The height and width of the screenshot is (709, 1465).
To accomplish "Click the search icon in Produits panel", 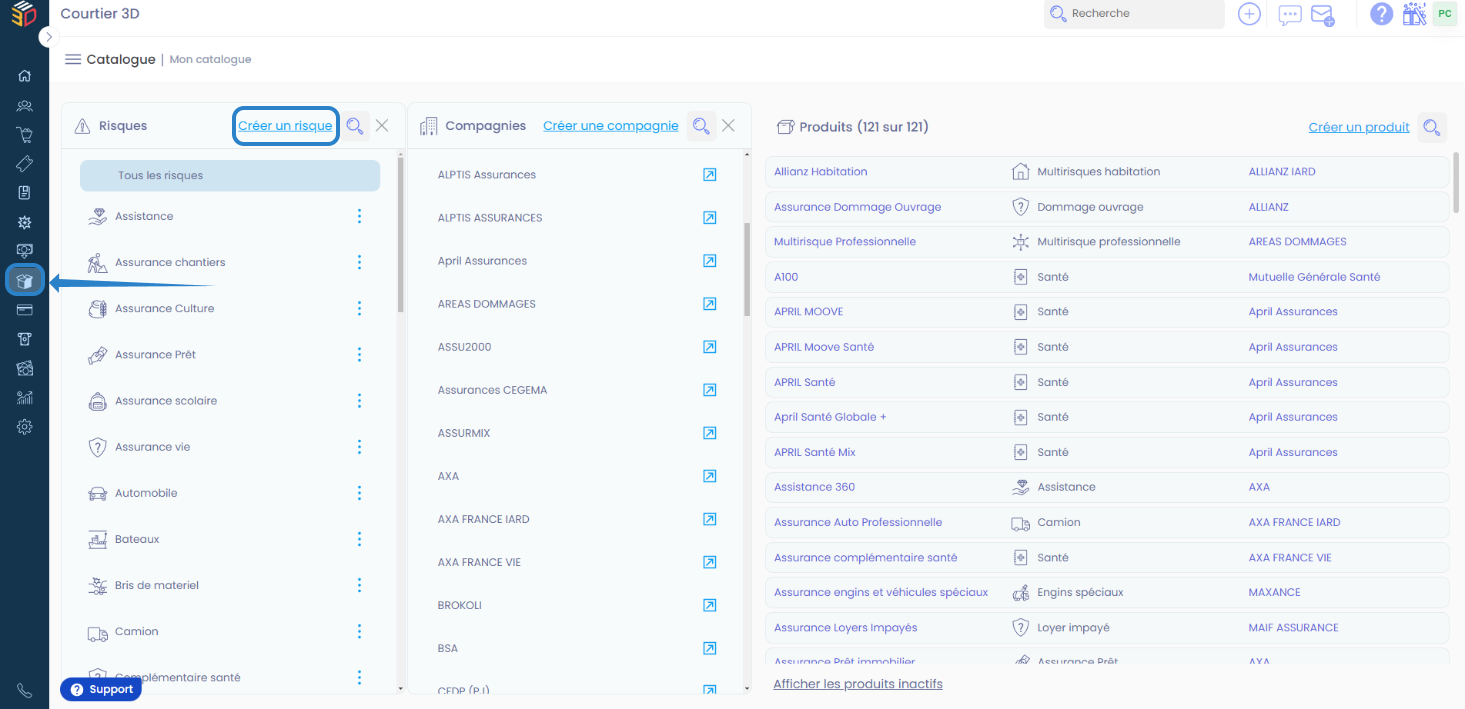I will 1432,127.
